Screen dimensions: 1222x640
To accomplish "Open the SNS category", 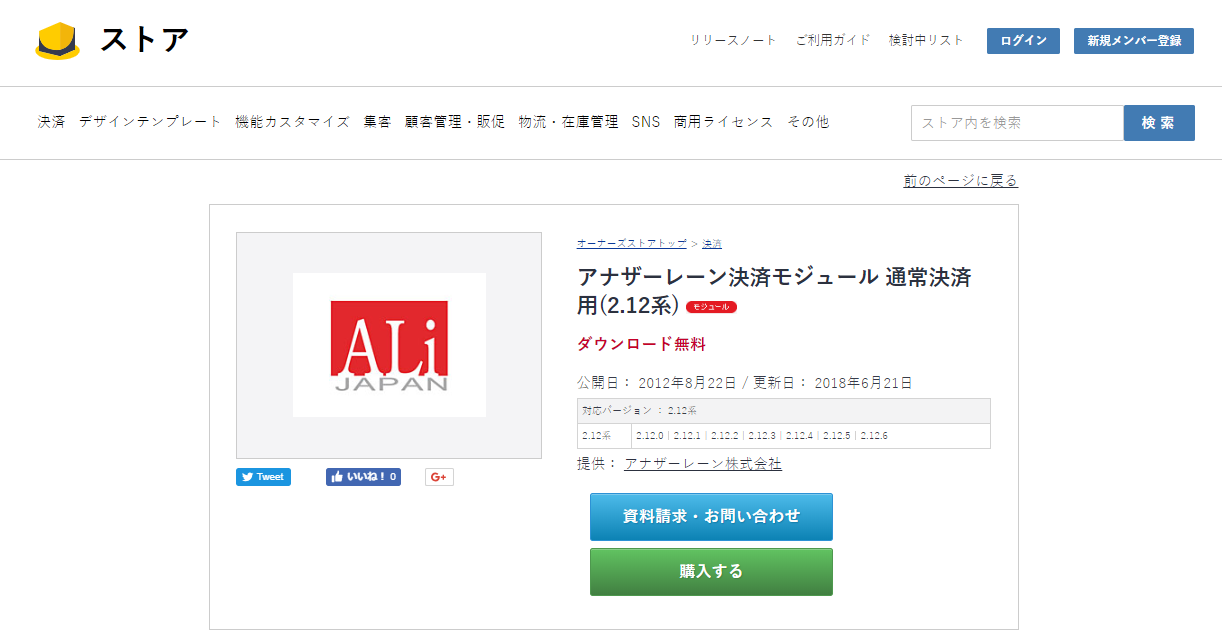I will click(x=646, y=122).
